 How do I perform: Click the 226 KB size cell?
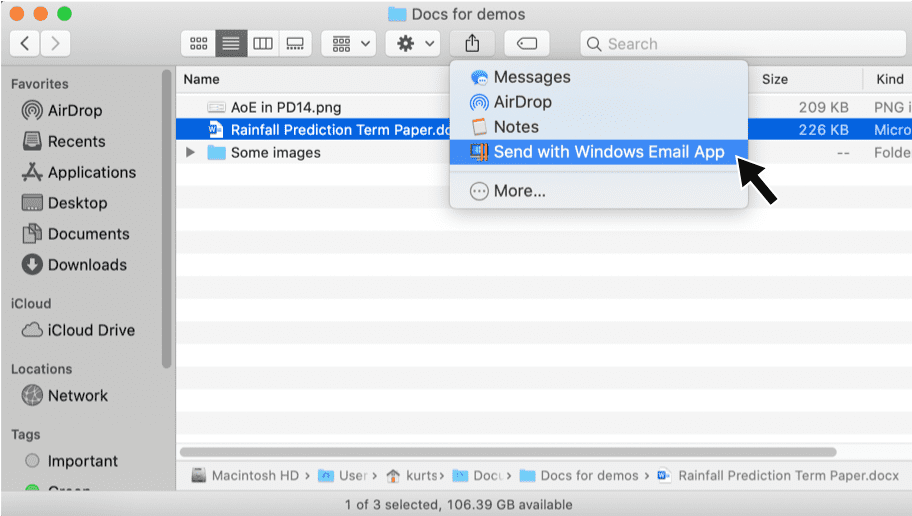tap(823, 130)
